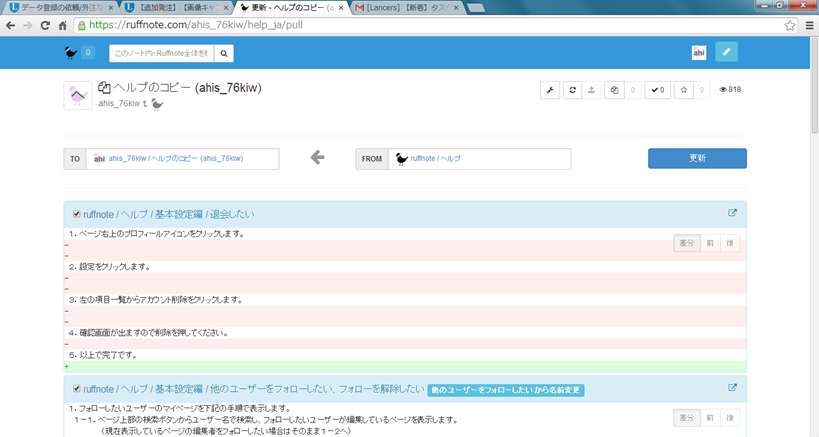Image resolution: width=819 pixels, height=437 pixels.
Task: Toggle checkbox for 他のユーザーをフォローしたい page
Action: pos(76,388)
